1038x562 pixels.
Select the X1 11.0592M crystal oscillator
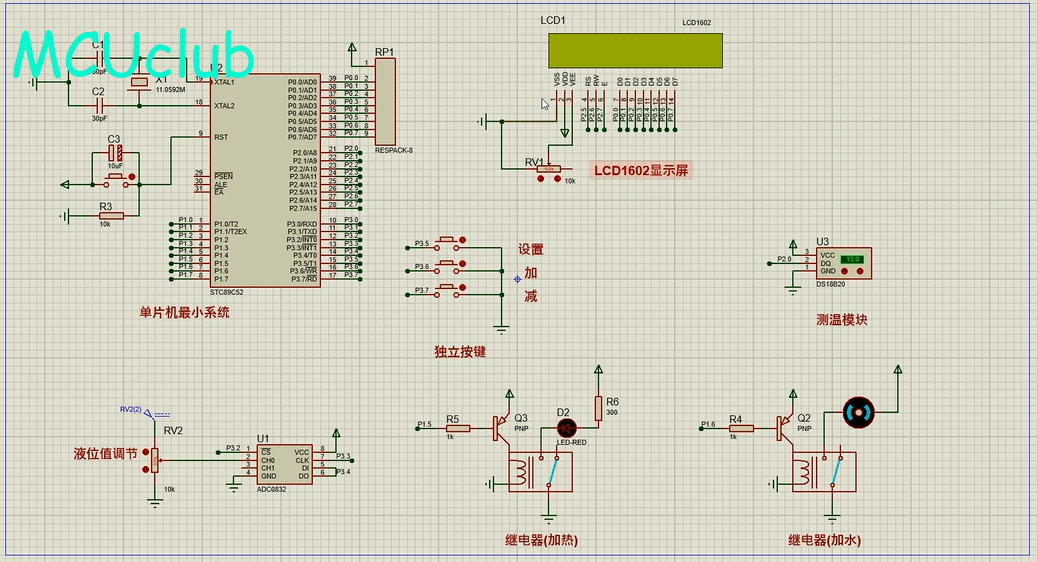pos(139,82)
